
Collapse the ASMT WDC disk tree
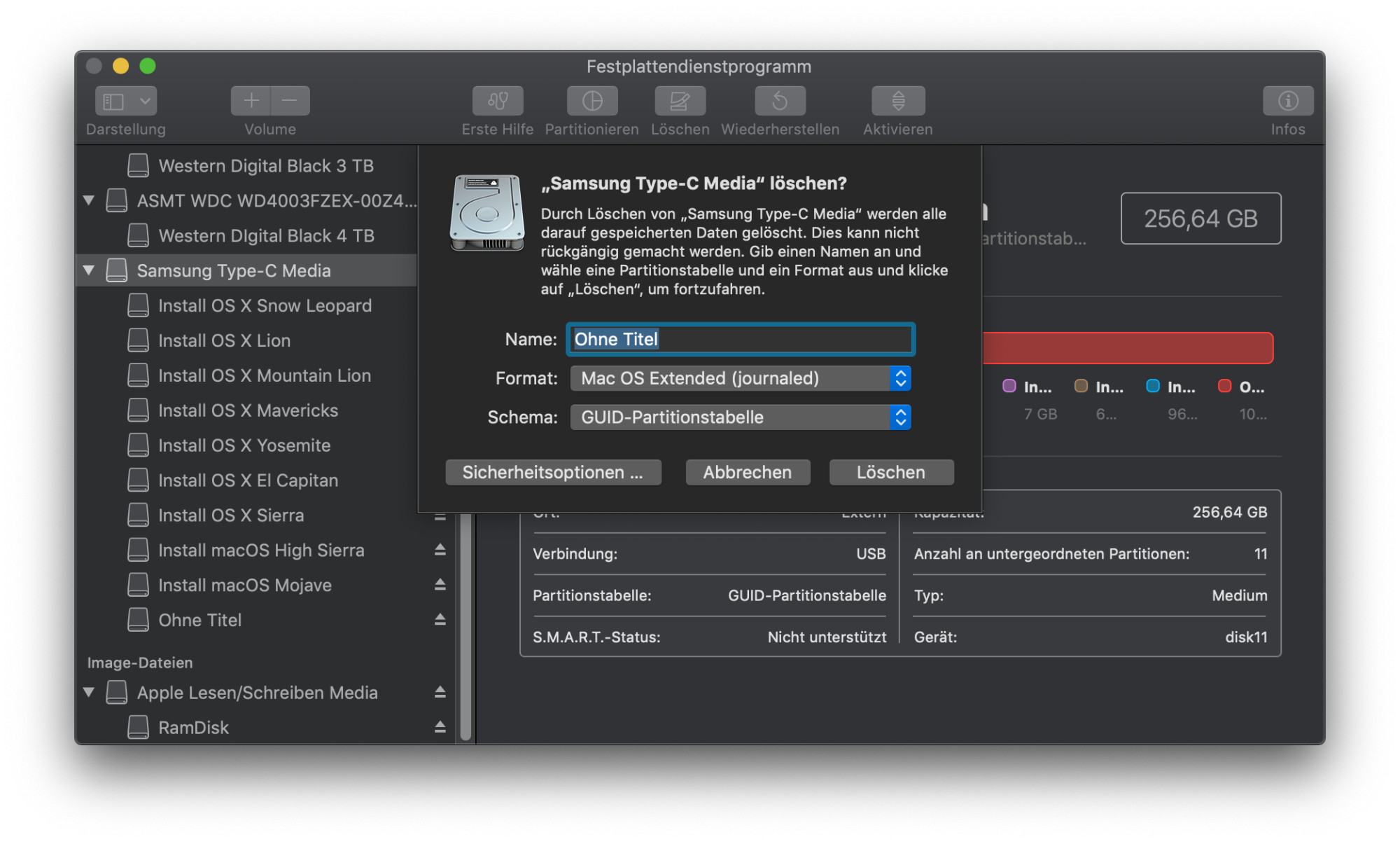[x=89, y=200]
